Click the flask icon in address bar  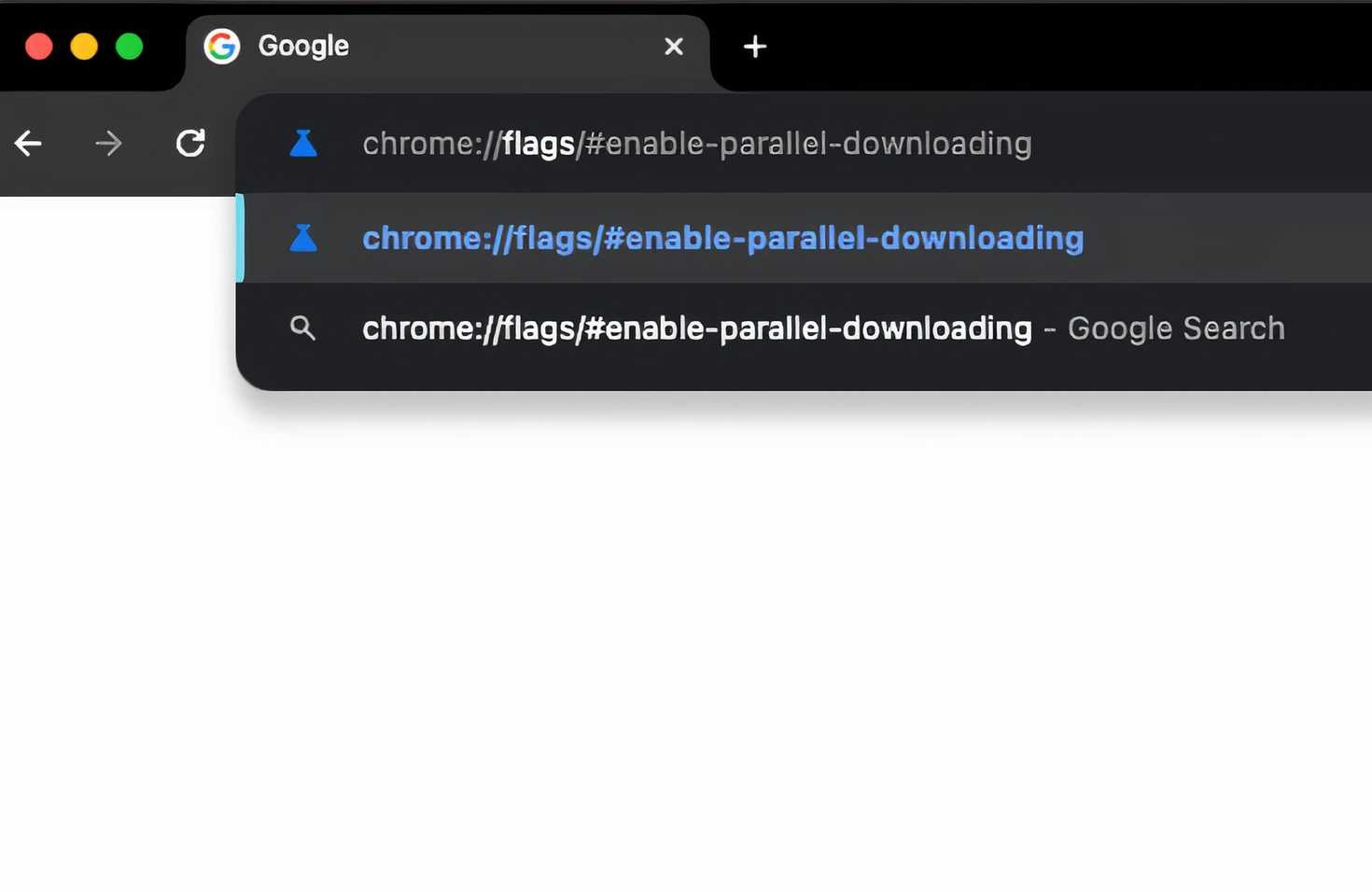pyautogui.click(x=303, y=143)
